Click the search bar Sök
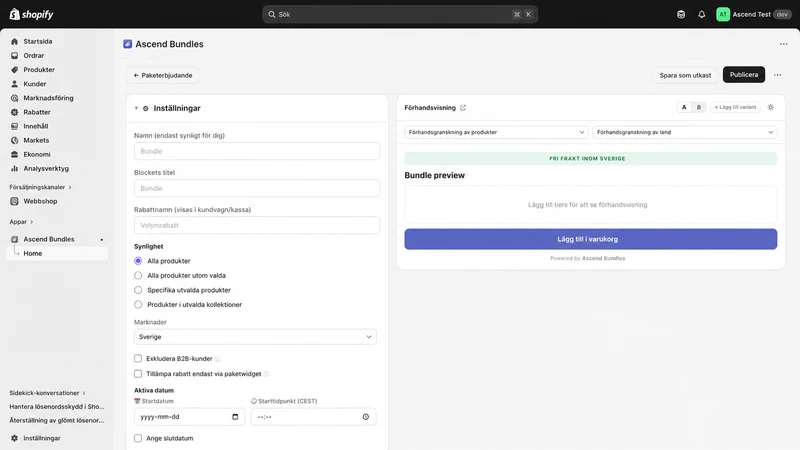Image resolution: width=800 pixels, height=450 pixels. pos(400,14)
